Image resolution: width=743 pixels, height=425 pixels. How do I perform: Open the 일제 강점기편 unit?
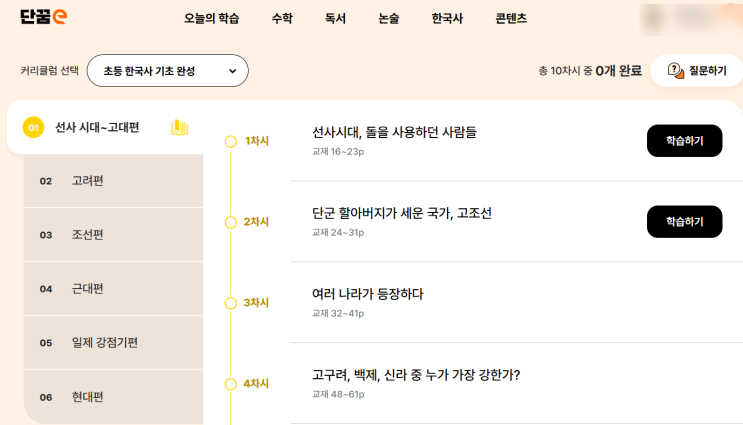point(105,343)
